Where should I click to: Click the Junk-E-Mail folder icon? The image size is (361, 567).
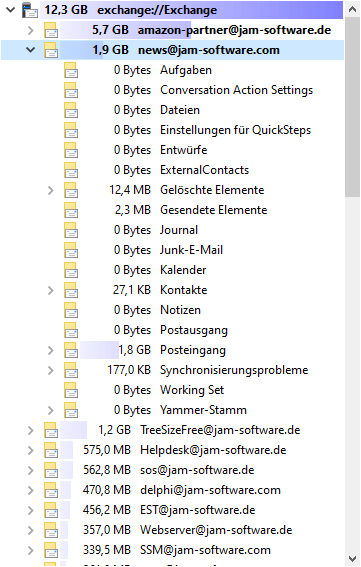pyautogui.click(x=71, y=250)
